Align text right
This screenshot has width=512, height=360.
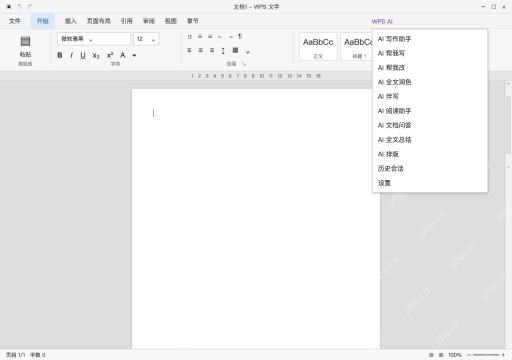click(212, 50)
